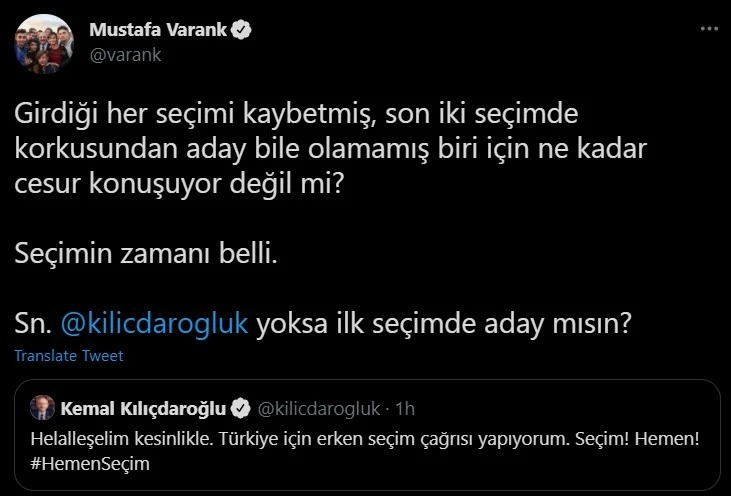The image size is (731, 496).
Task: Open the @kilicdarogluk mention in the tweet text
Action: click(x=154, y=326)
